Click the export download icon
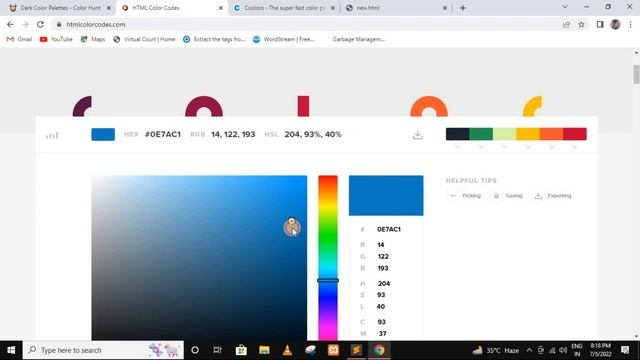 (418, 135)
